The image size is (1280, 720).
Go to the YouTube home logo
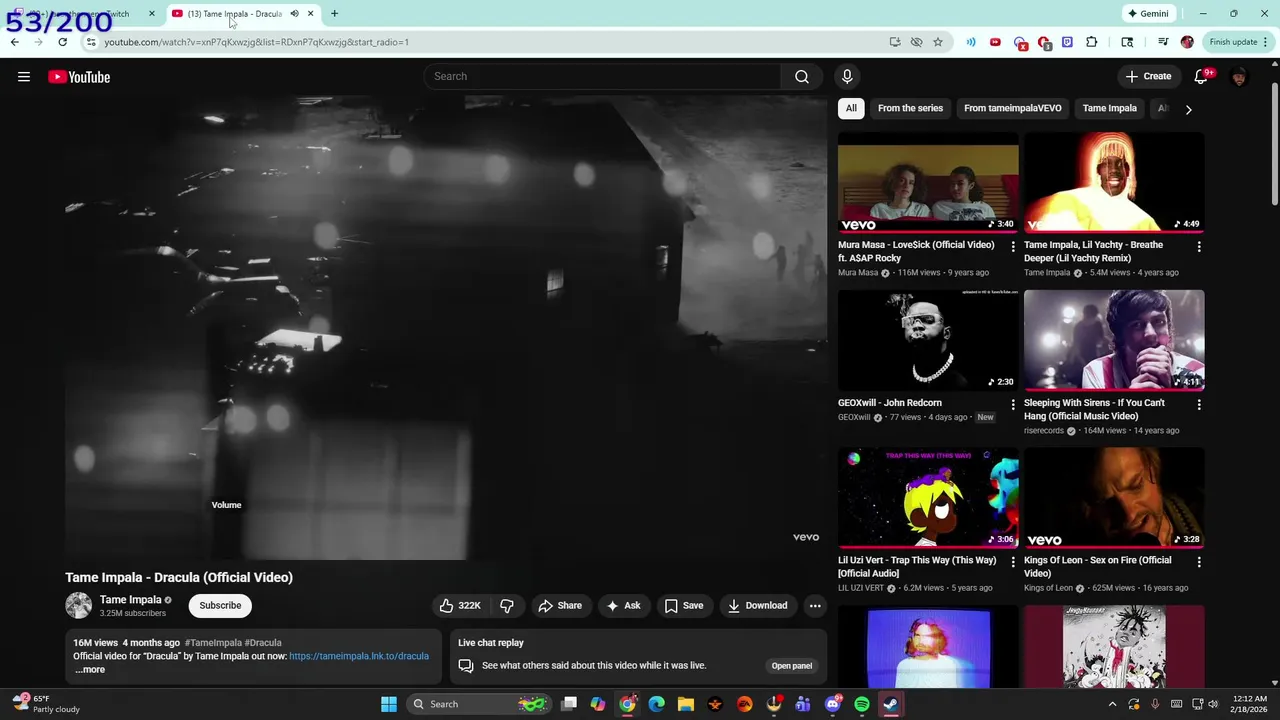tap(79, 77)
